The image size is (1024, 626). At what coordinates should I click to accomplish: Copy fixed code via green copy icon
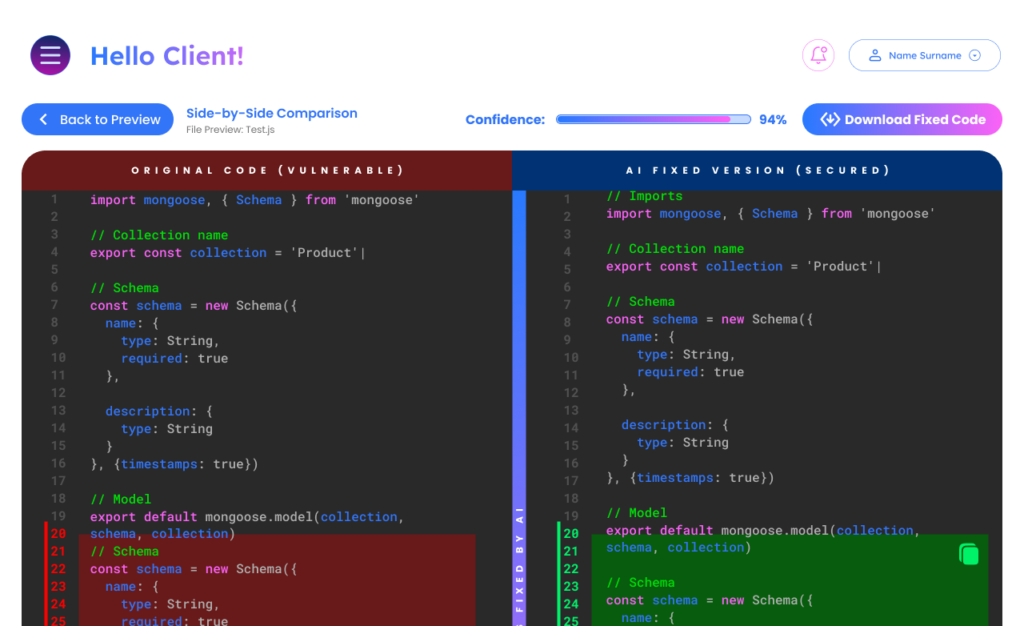pyautogui.click(x=968, y=554)
